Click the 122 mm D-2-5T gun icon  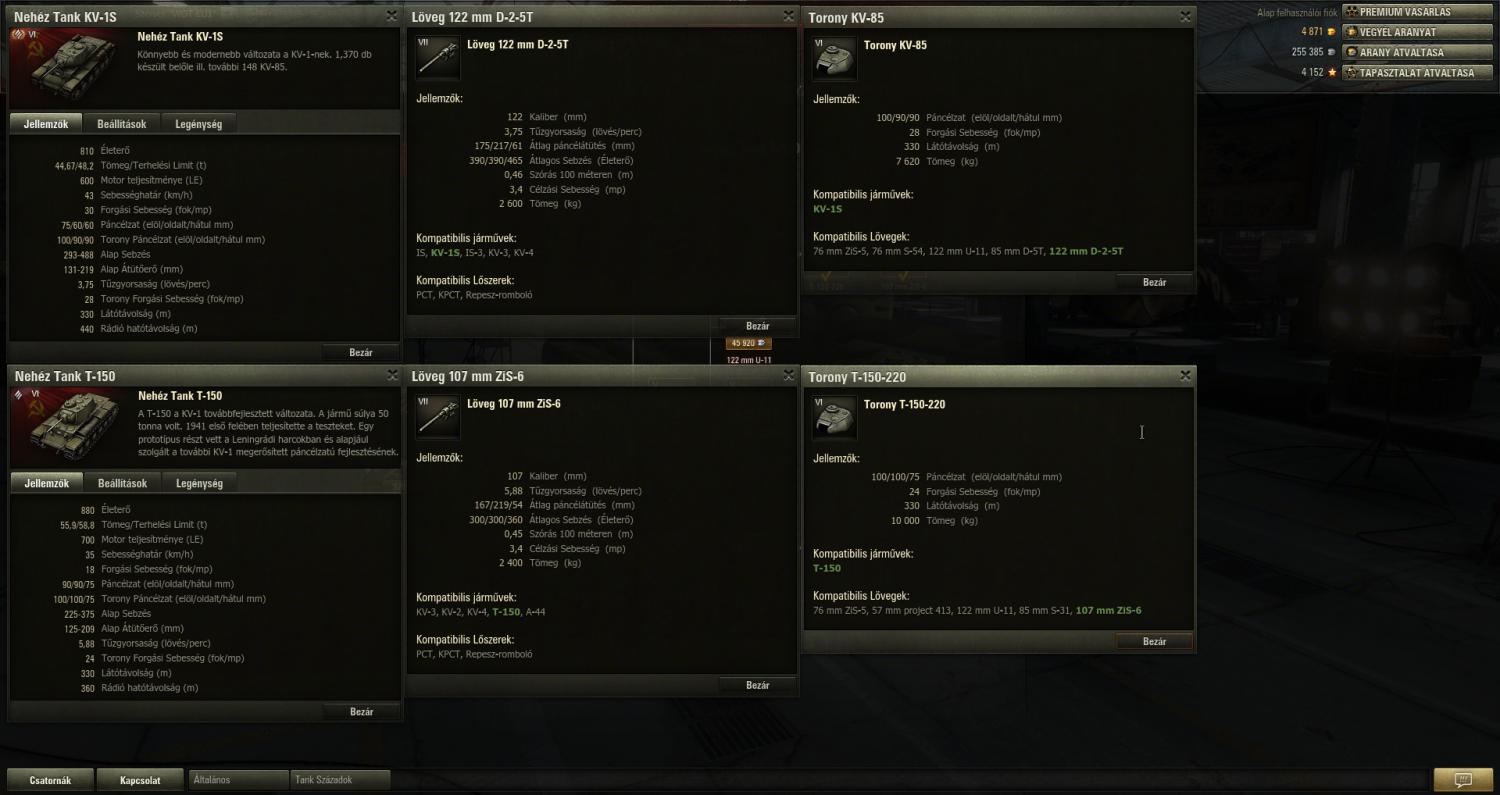pos(437,57)
